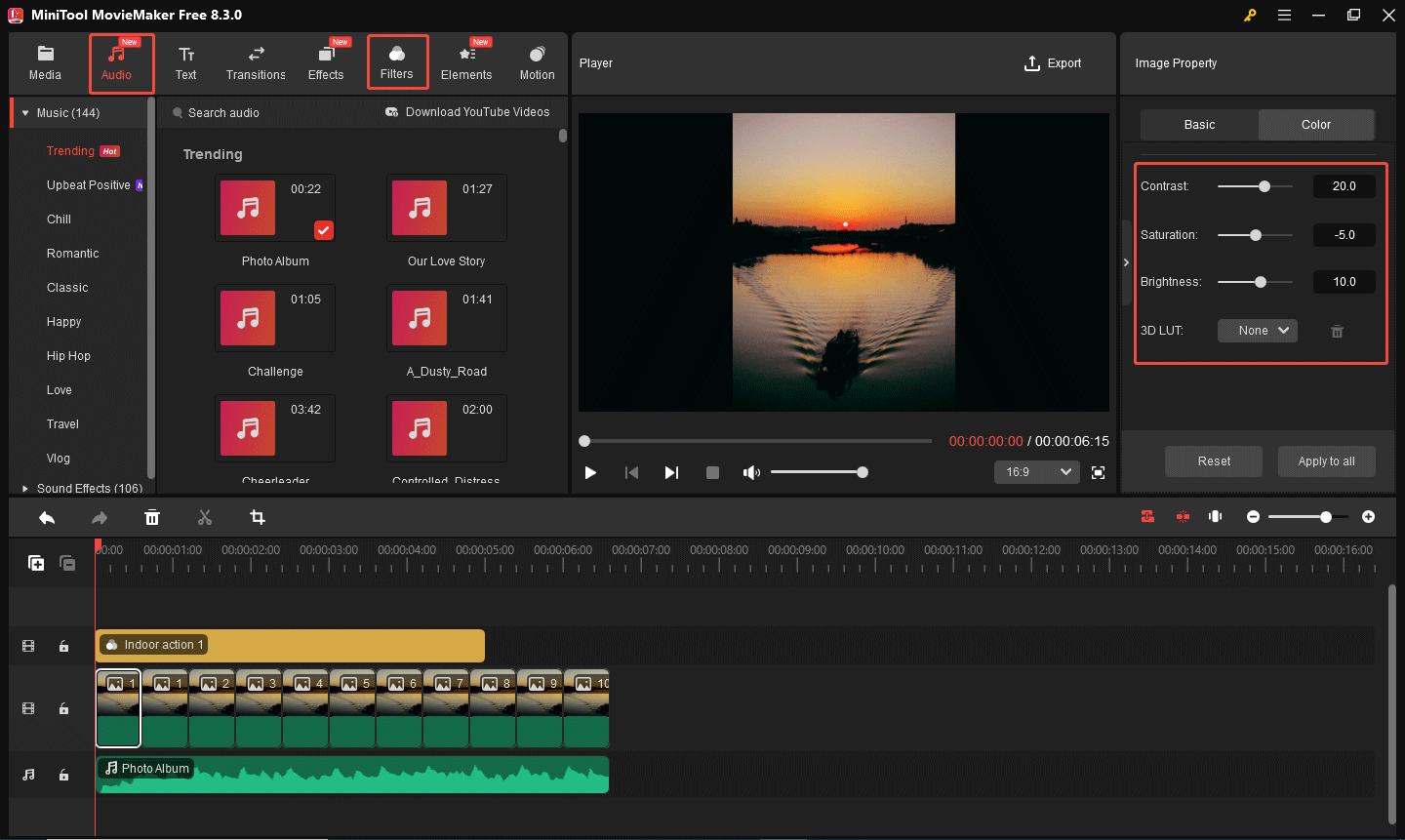Go to the next frame
The height and width of the screenshot is (840, 1405).
[x=671, y=472]
